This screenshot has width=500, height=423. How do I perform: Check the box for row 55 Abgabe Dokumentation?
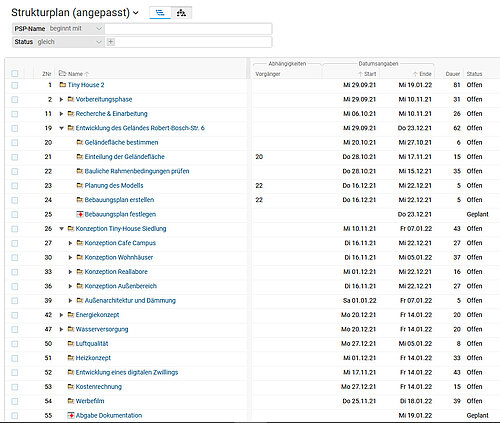tap(15, 416)
